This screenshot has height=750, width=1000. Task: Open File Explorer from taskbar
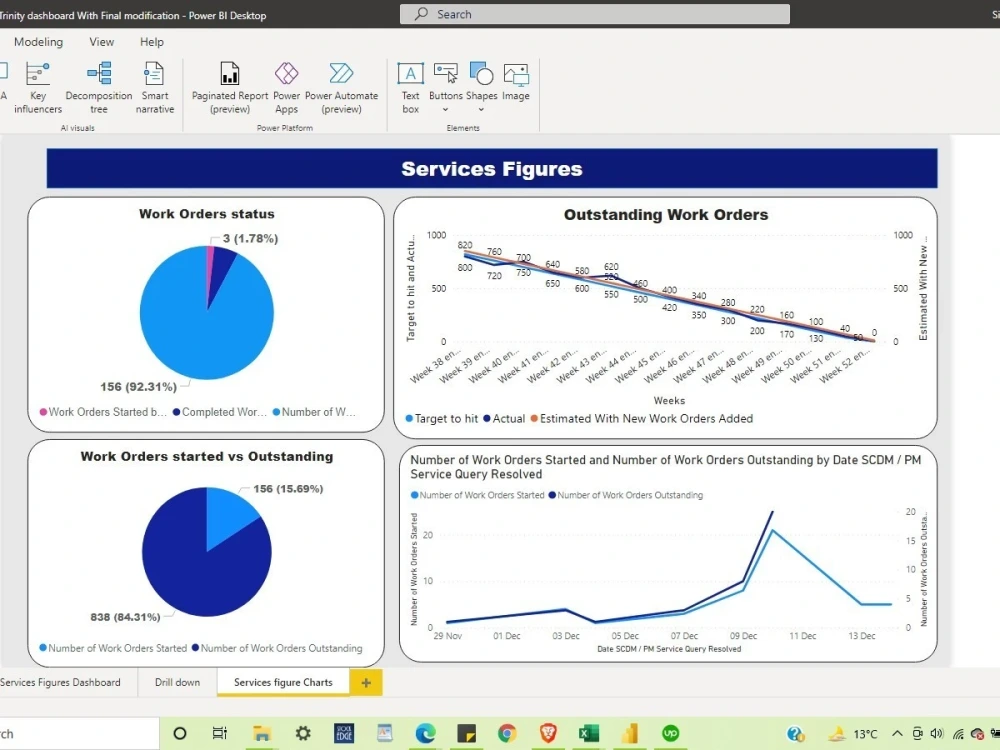point(261,733)
